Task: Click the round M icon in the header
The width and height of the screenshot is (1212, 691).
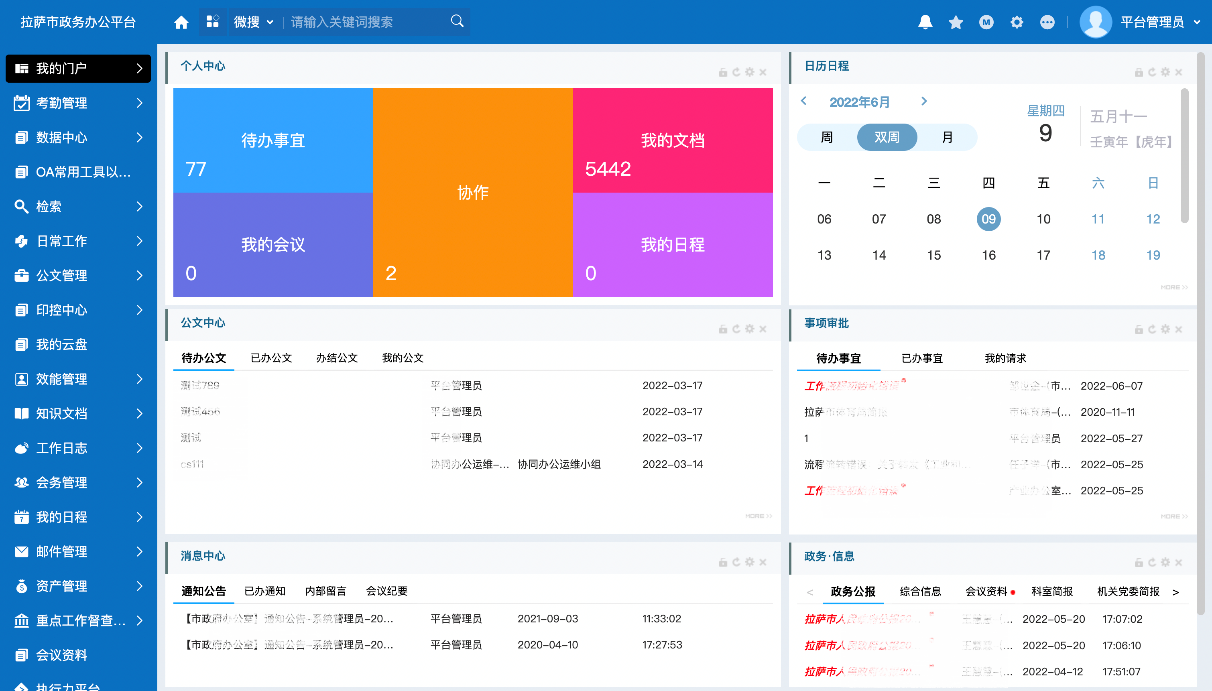Action: [x=986, y=22]
